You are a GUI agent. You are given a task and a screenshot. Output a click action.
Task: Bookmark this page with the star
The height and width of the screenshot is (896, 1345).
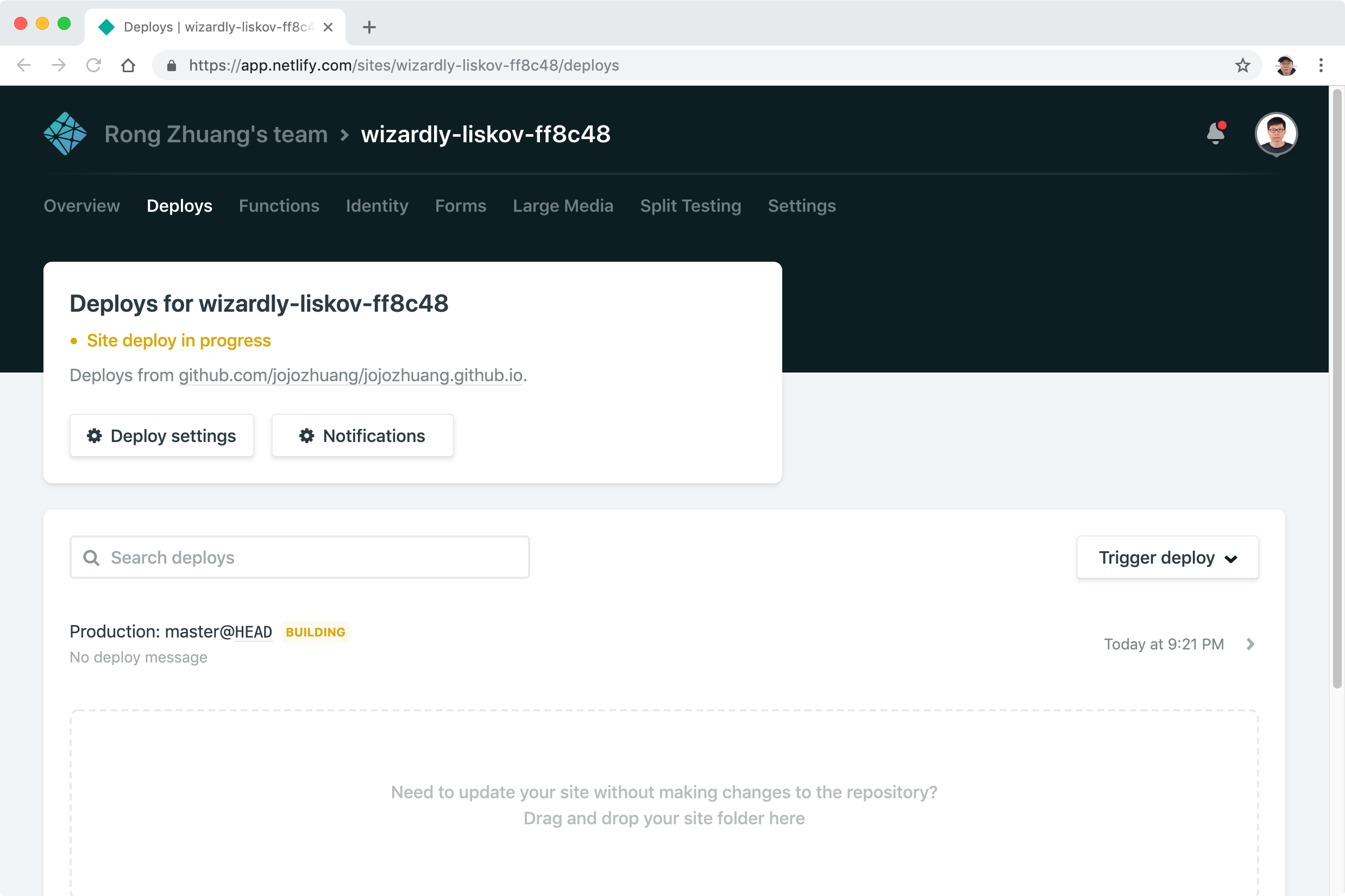pos(1242,65)
